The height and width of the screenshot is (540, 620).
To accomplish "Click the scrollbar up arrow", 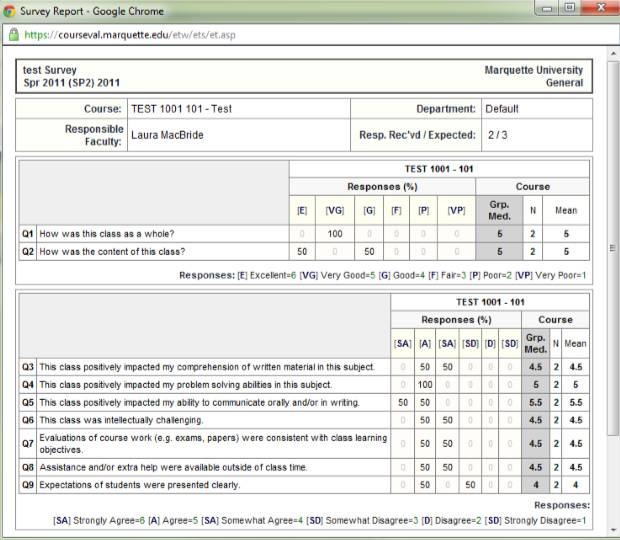I will pyautogui.click(x=613, y=53).
